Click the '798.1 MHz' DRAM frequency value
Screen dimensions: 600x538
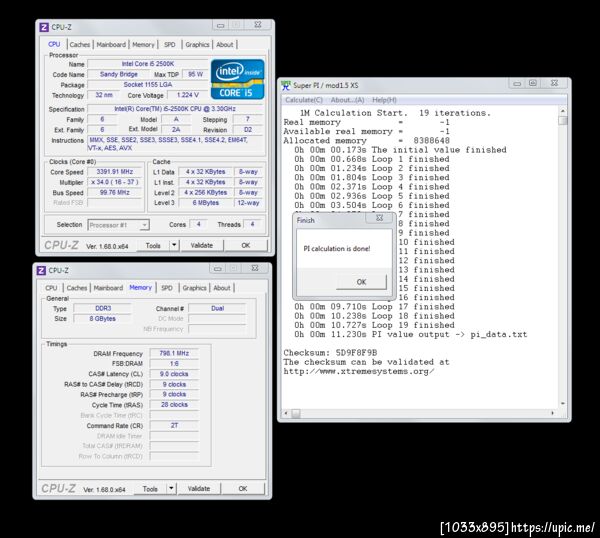[174, 353]
